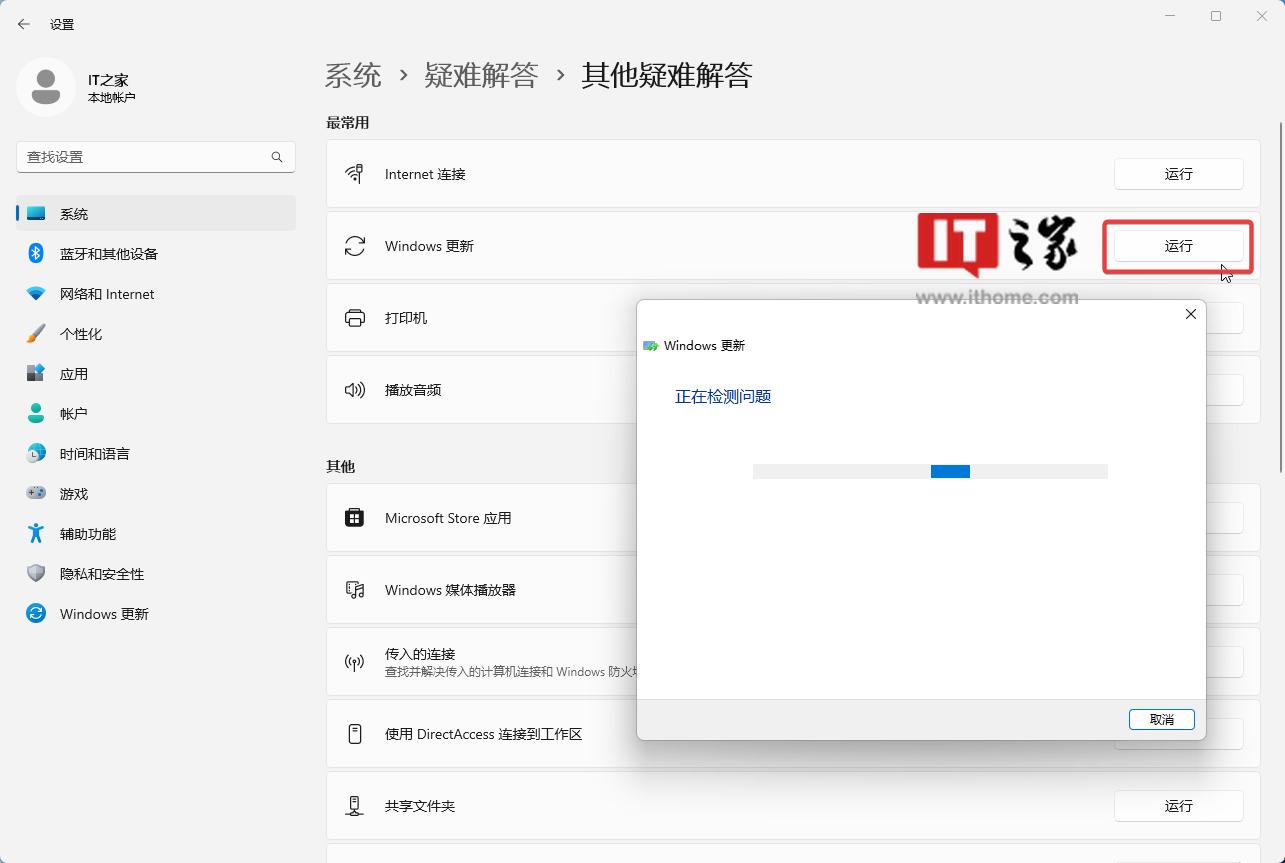Click the 时间和语言 globe clock icon

click(36, 454)
